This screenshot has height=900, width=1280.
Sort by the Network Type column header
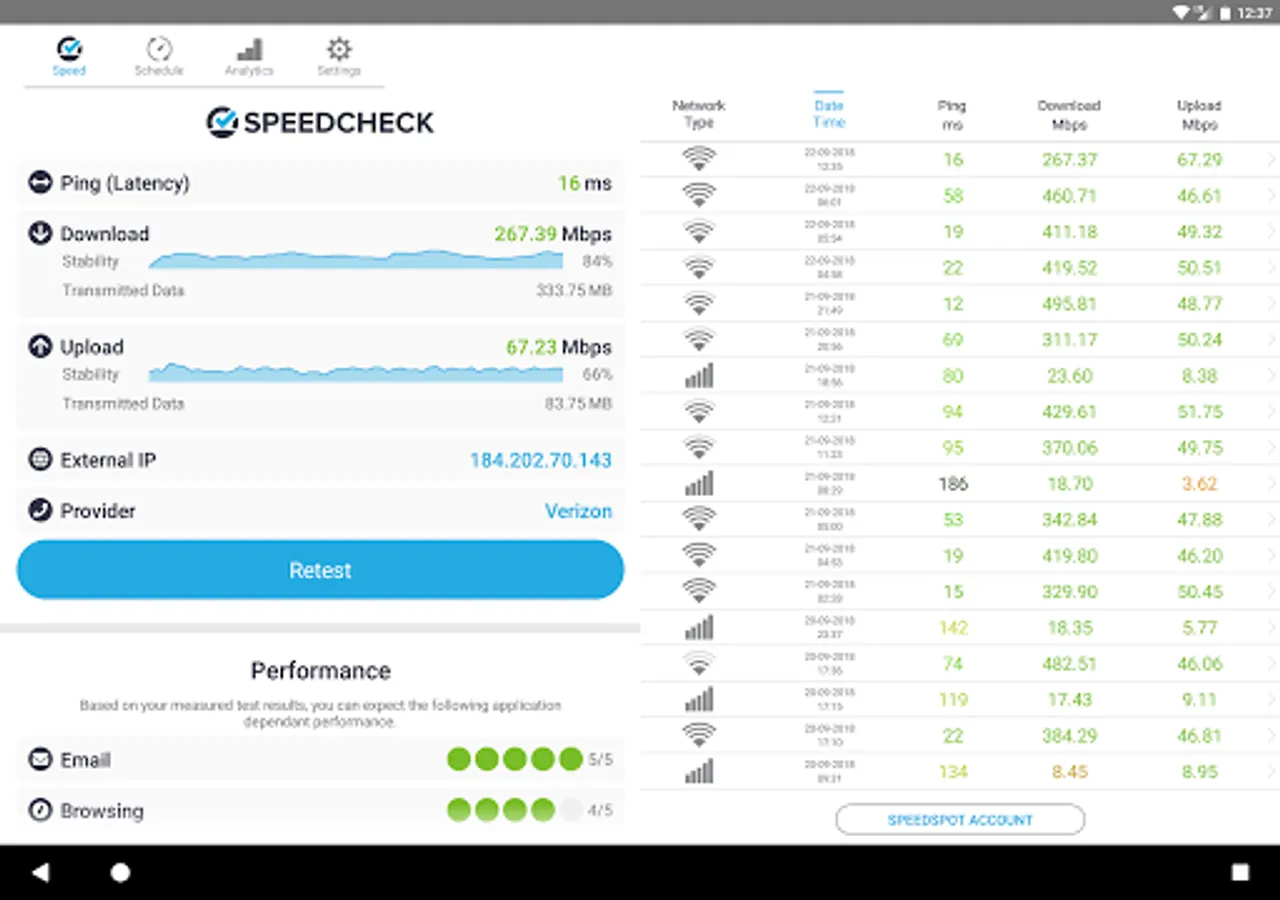pyautogui.click(x=699, y=113)
